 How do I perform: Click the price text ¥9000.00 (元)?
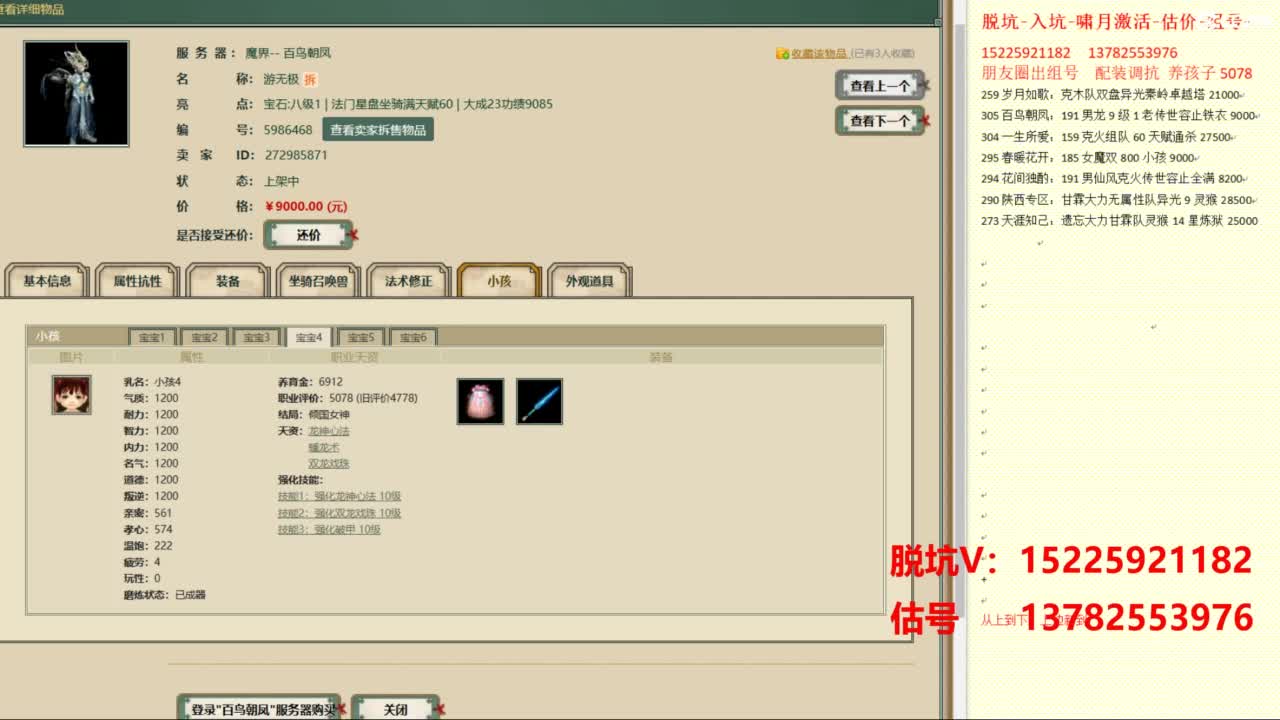[x=305, y=206]
